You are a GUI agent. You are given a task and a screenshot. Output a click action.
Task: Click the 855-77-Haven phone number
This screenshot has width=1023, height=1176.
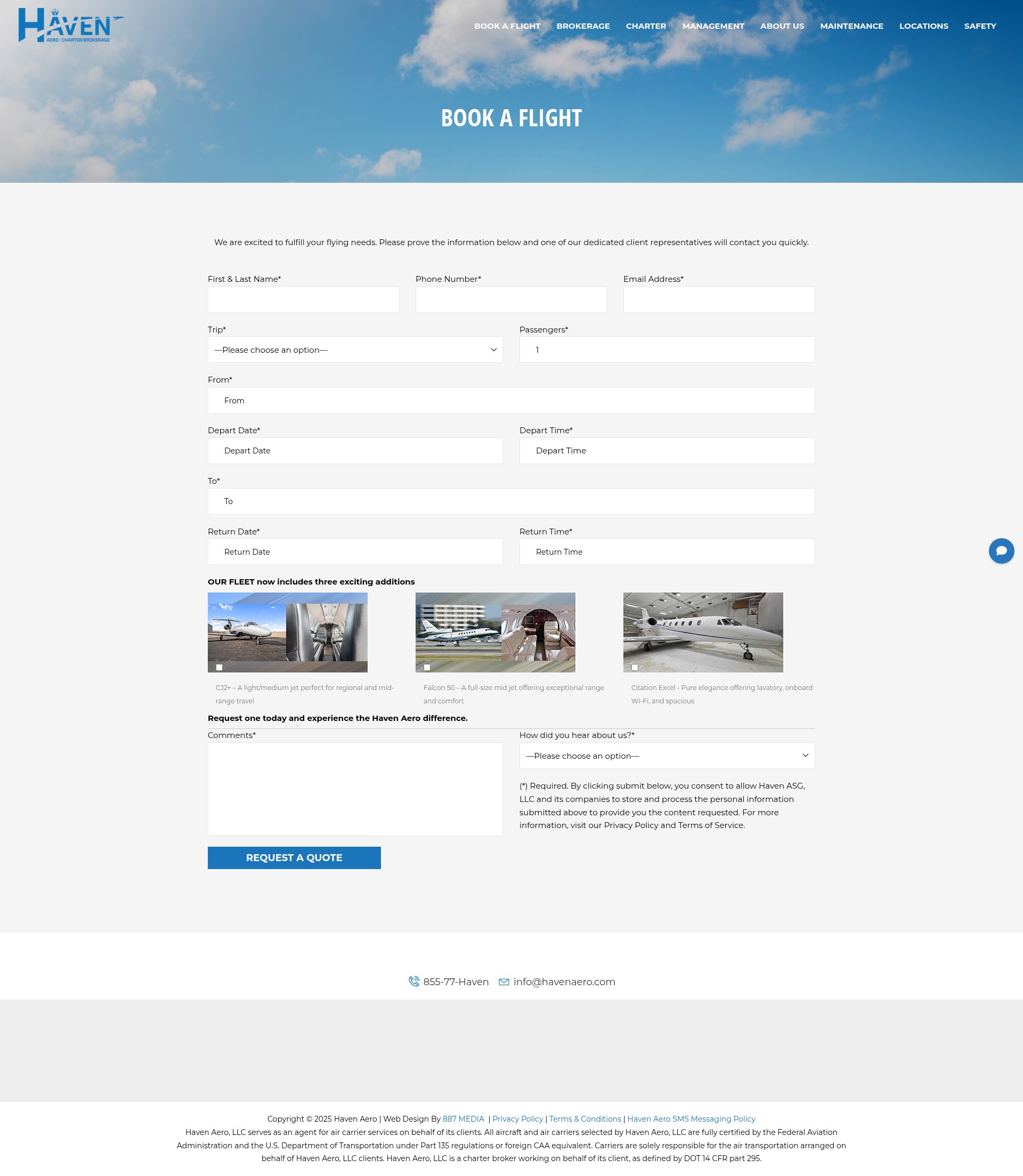[456, 982]
